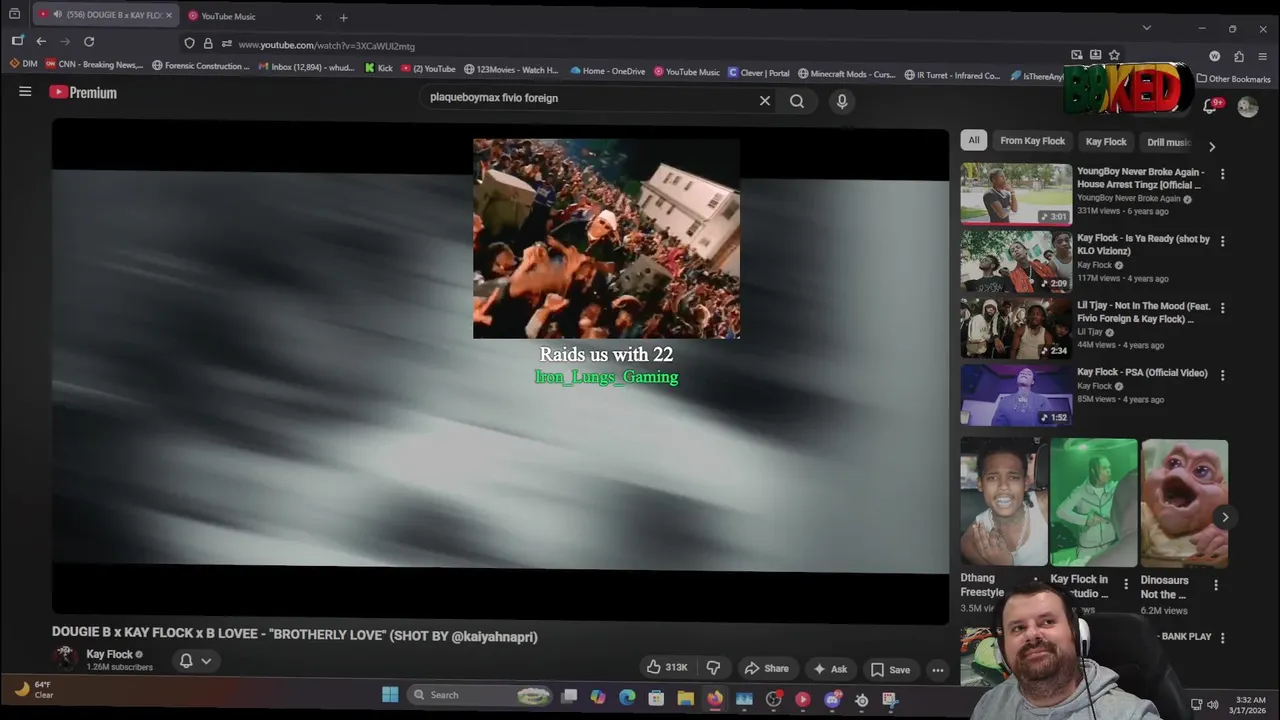Open Kay Flock in studio short
This screenshot has width=1280, height=720.
pyautogui.click(x=1093, y=502)
